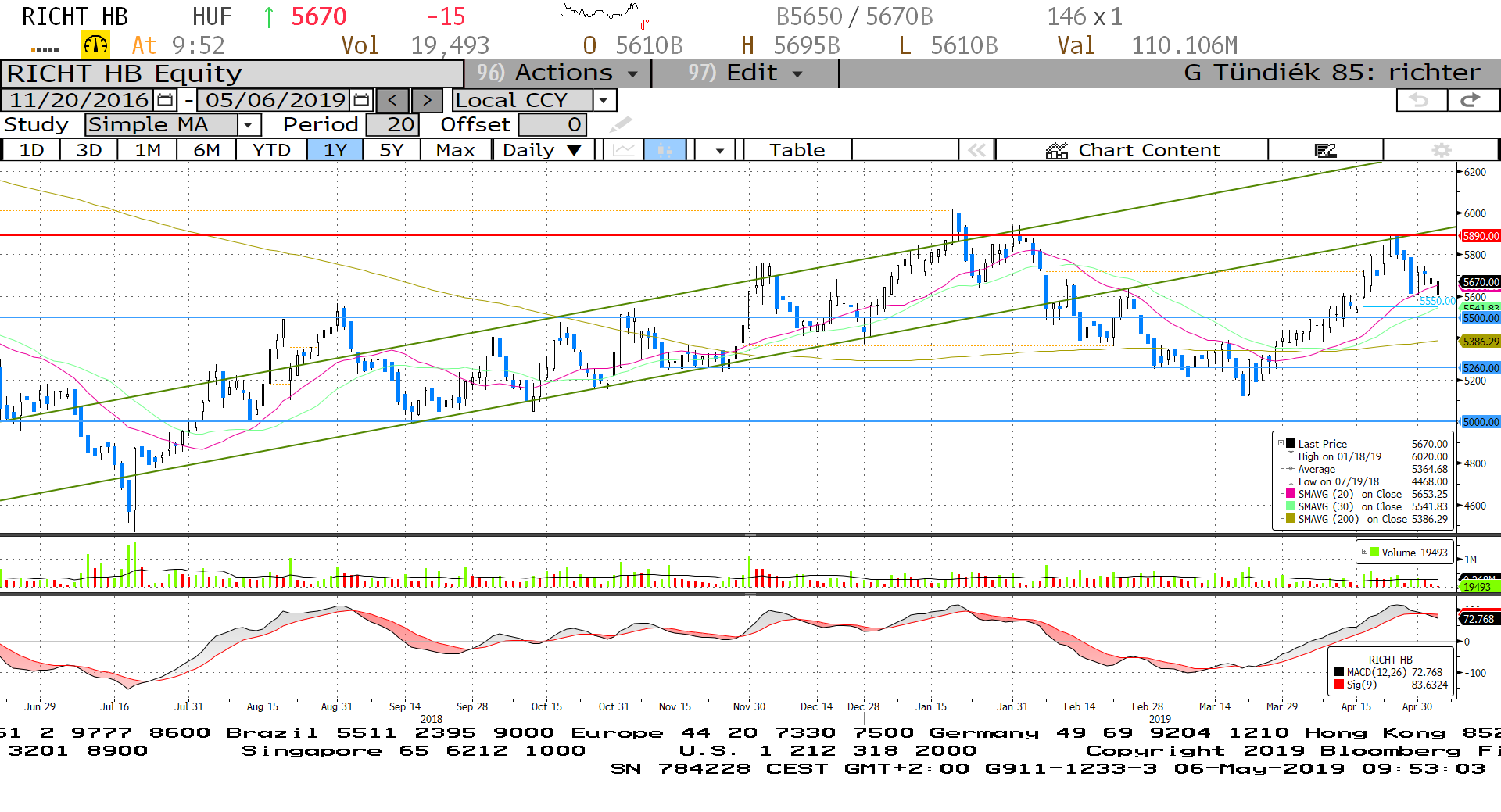Viewport: 1501px width, 812px height.
Task: Switch to line chart type icon
Action: 624,150
